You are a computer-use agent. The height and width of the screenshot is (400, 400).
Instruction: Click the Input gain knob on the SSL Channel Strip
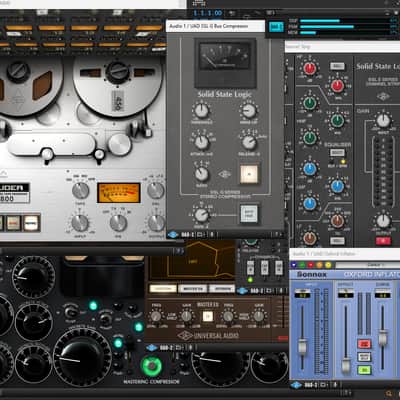point(383,120)
